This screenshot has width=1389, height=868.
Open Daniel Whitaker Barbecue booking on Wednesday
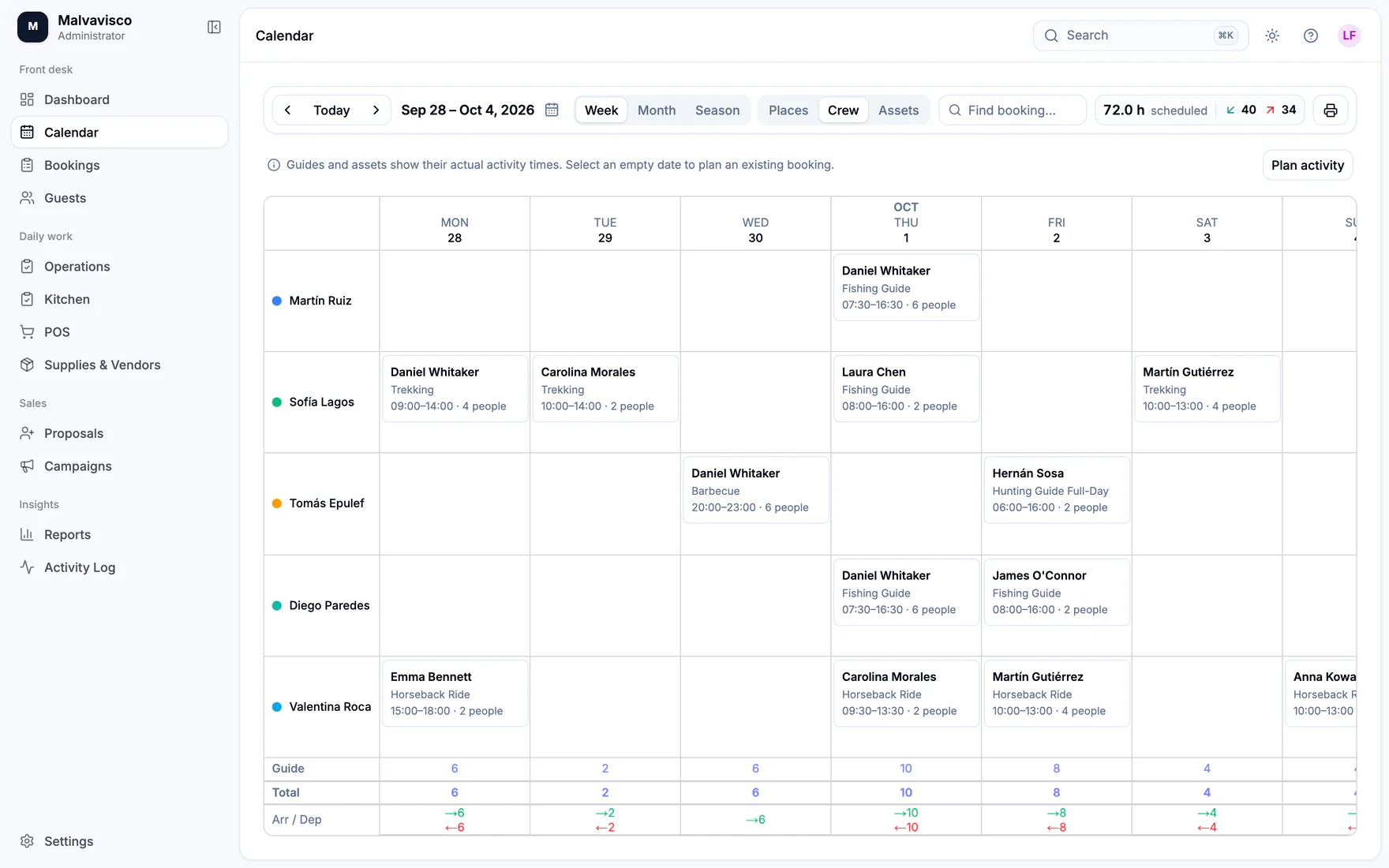[x=755, y=490]
